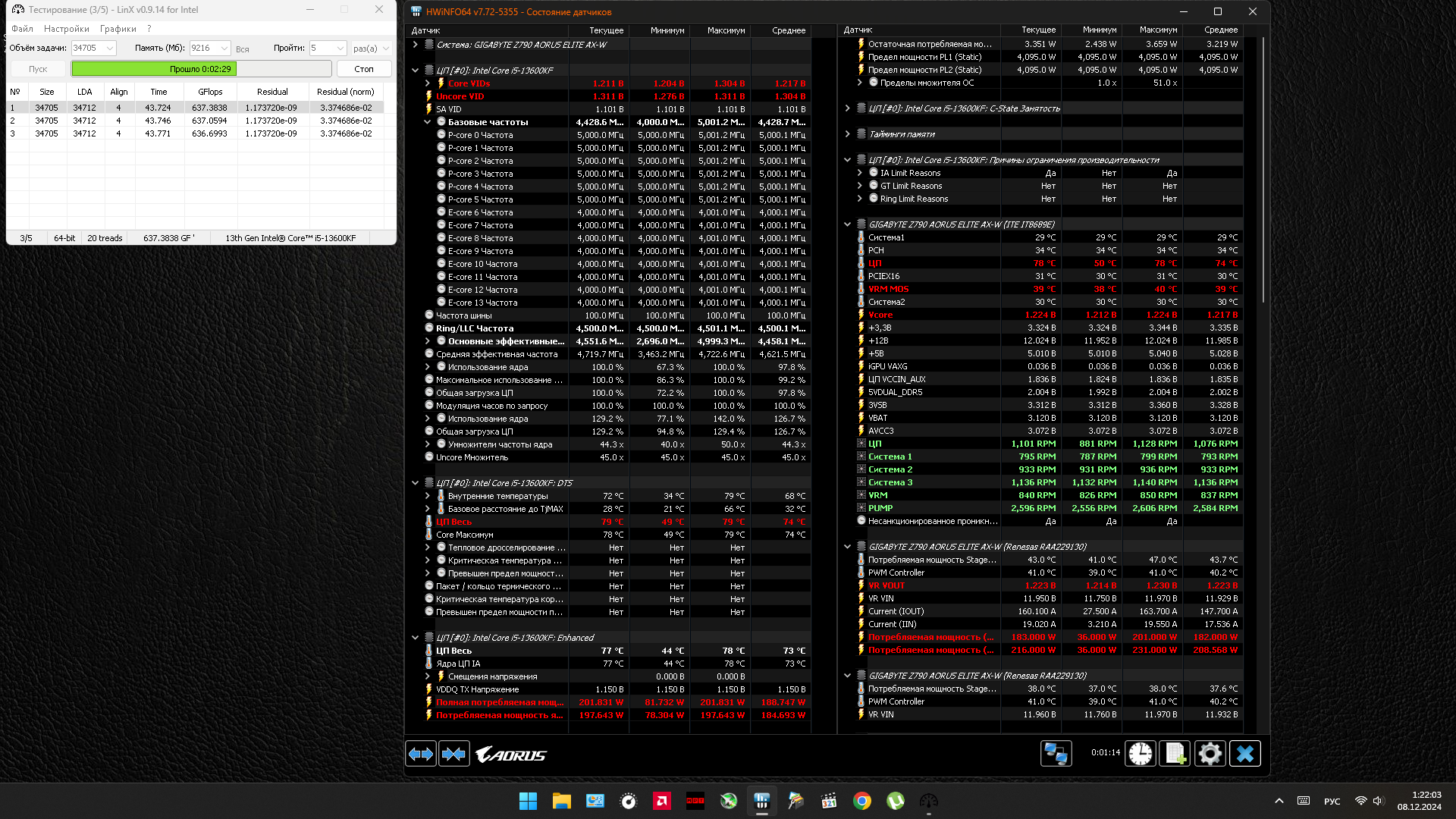Expand the Тайминги памяти section
The image size is (1456, 819).
pos(847,134)
